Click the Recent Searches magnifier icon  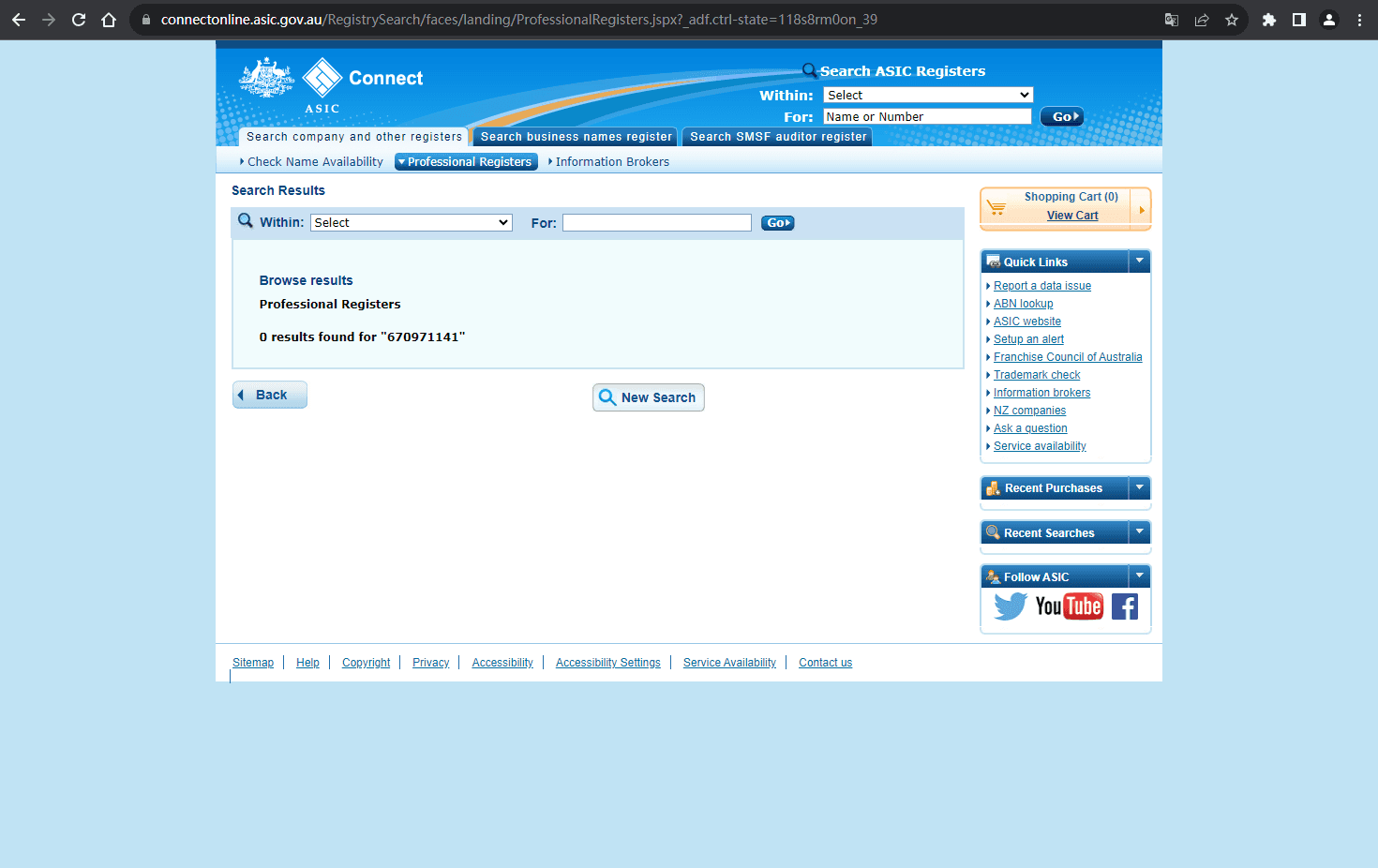993,532
